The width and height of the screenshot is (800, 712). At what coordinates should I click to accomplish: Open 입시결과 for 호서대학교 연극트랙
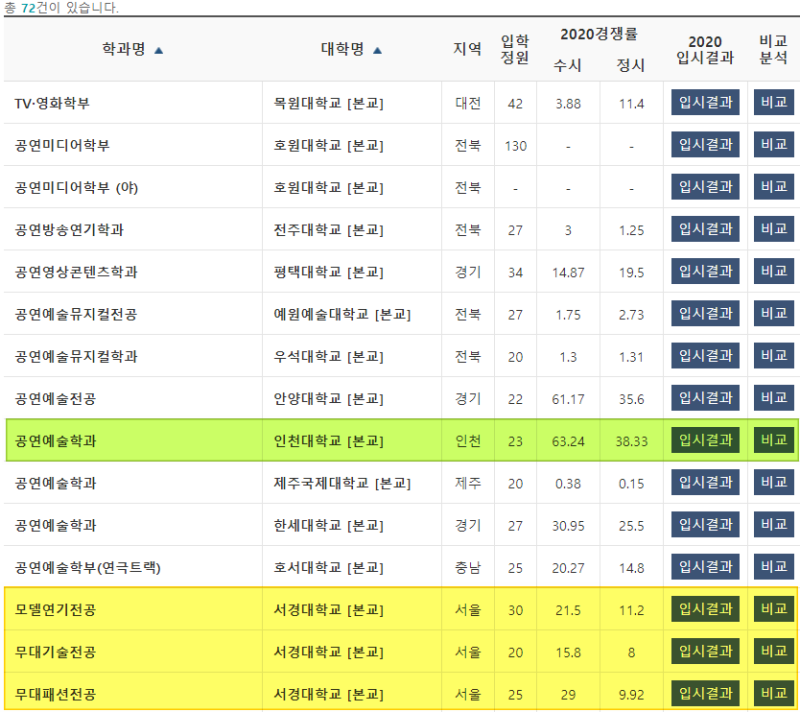[x=705, y=567]
